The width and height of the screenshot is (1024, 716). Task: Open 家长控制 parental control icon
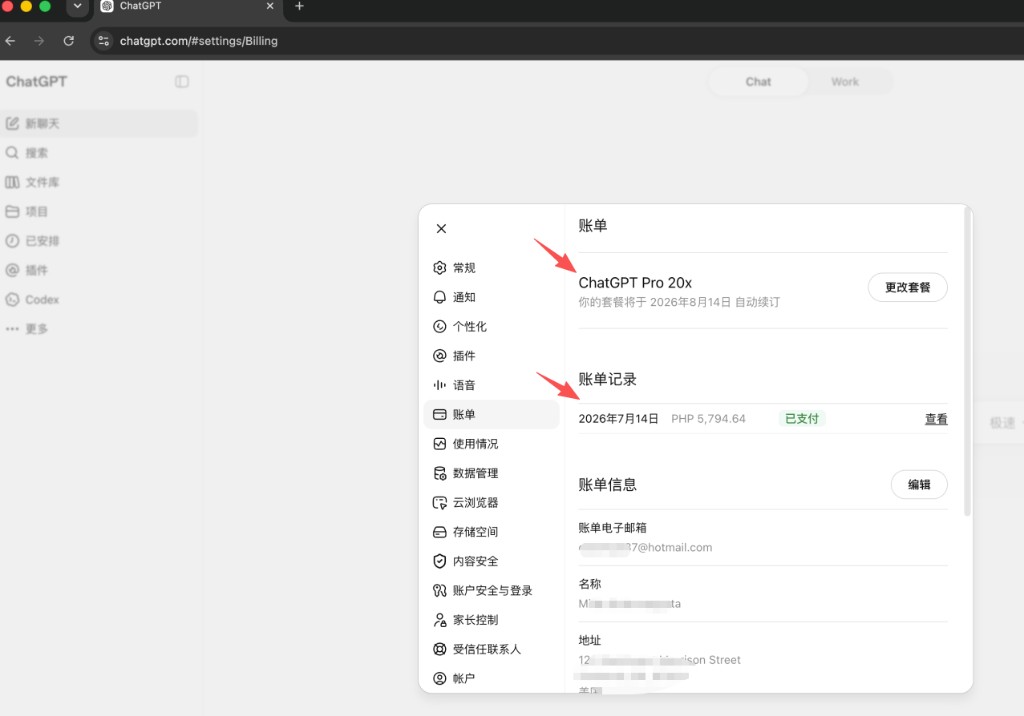[440, 620]
